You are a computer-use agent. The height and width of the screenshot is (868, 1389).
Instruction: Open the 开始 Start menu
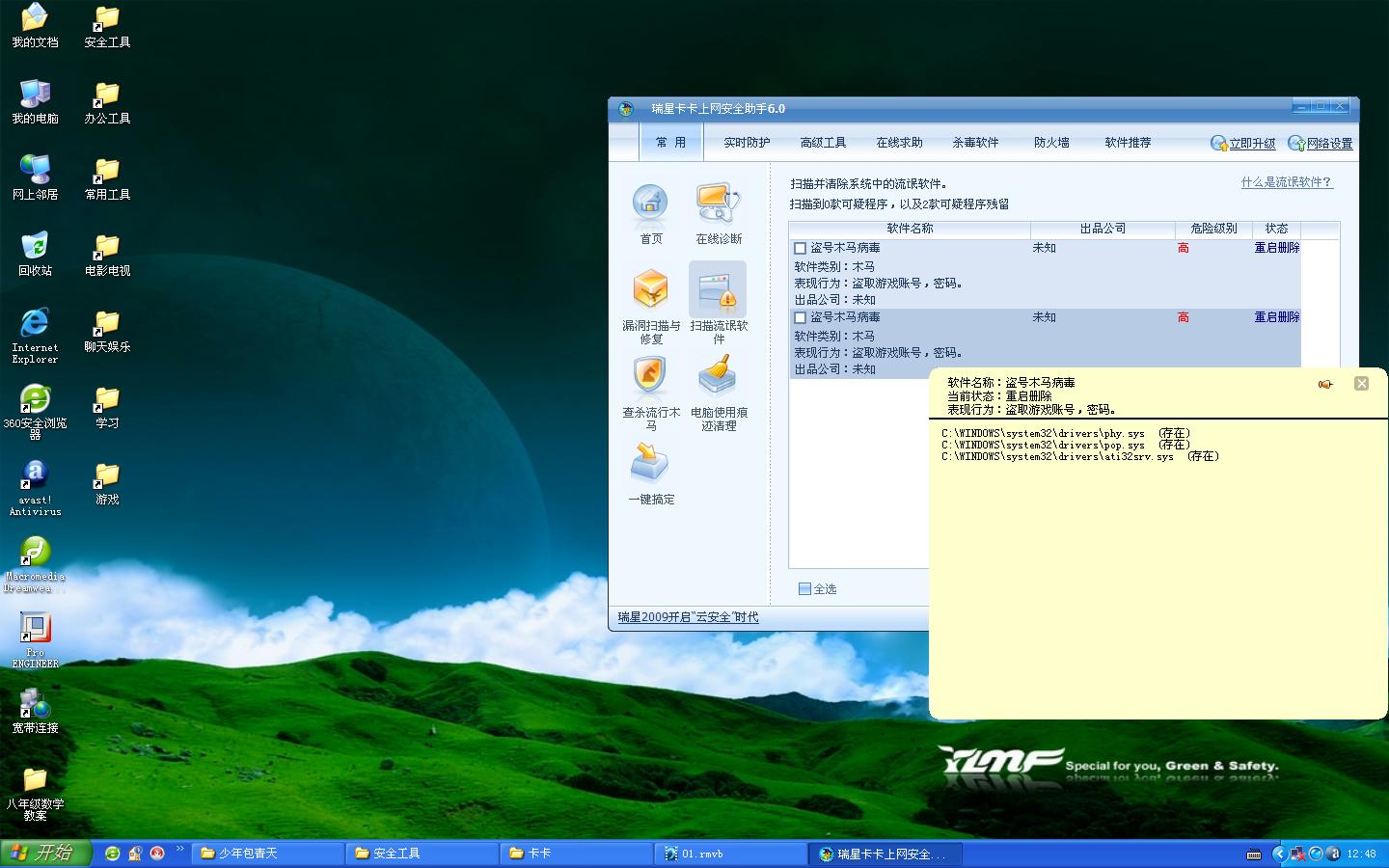pyautogui.click(x=45, y=854)
